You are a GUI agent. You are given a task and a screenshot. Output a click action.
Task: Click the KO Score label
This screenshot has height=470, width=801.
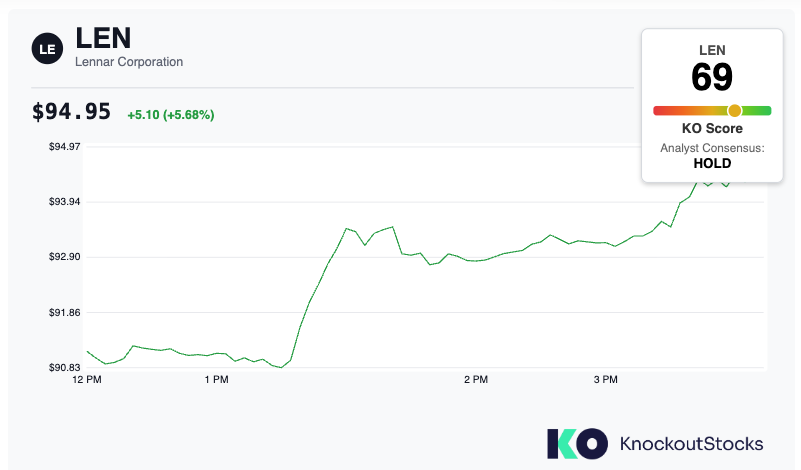pos(712,128)
